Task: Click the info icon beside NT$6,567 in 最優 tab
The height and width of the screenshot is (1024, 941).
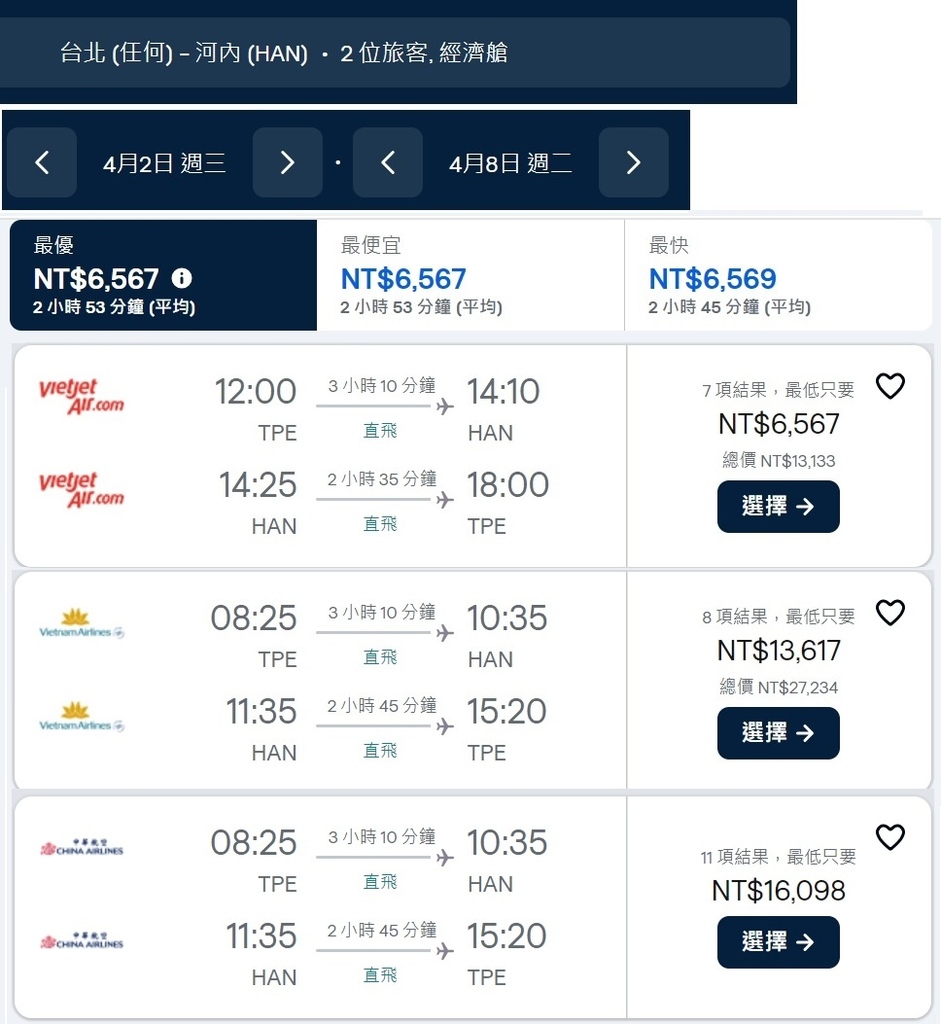Action: [x=182, y=279]
